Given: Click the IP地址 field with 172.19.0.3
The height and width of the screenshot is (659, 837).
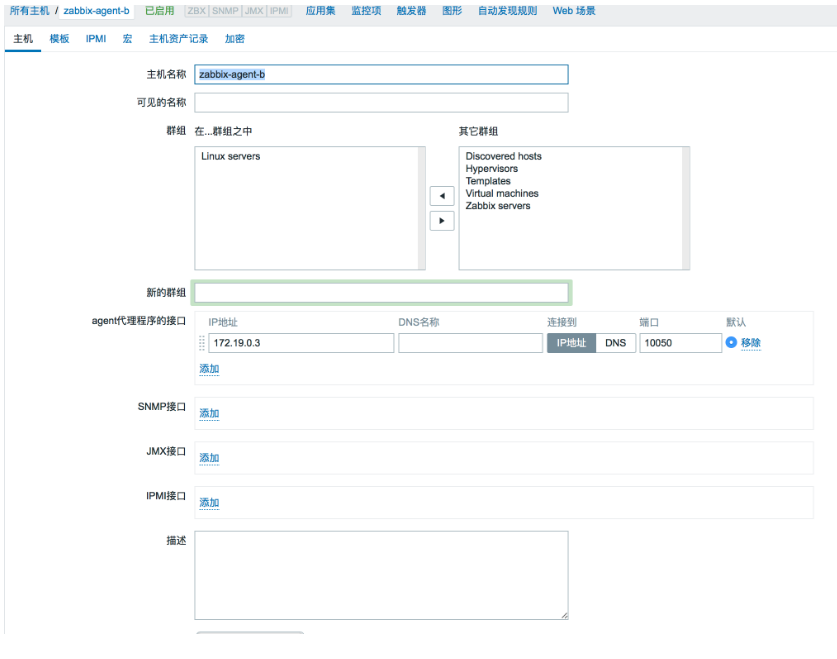Looking at the screenshot, I should 301,343.
